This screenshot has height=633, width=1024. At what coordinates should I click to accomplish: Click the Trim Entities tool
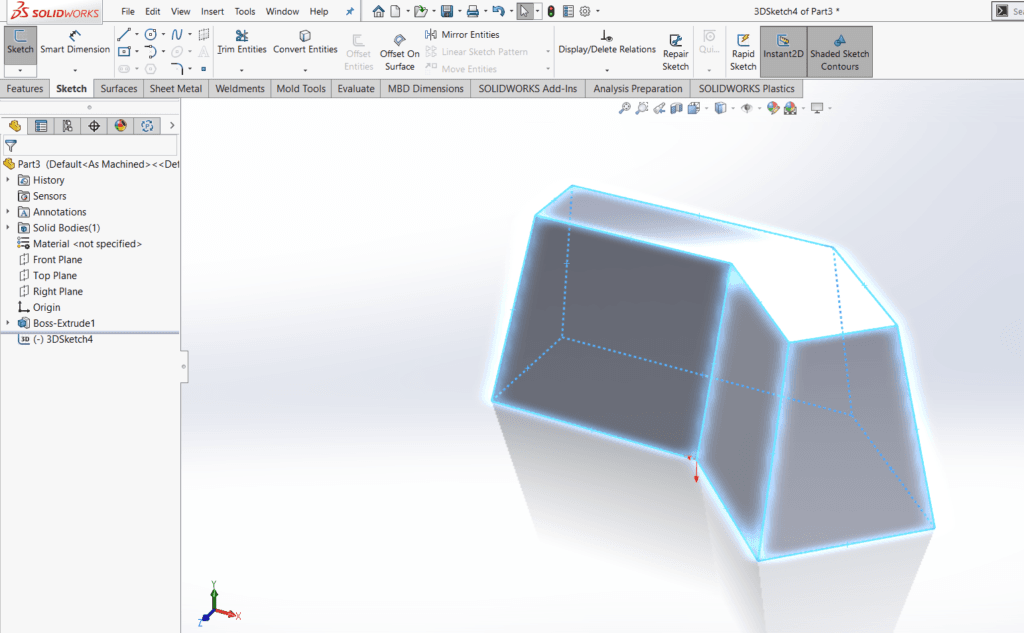242,42
